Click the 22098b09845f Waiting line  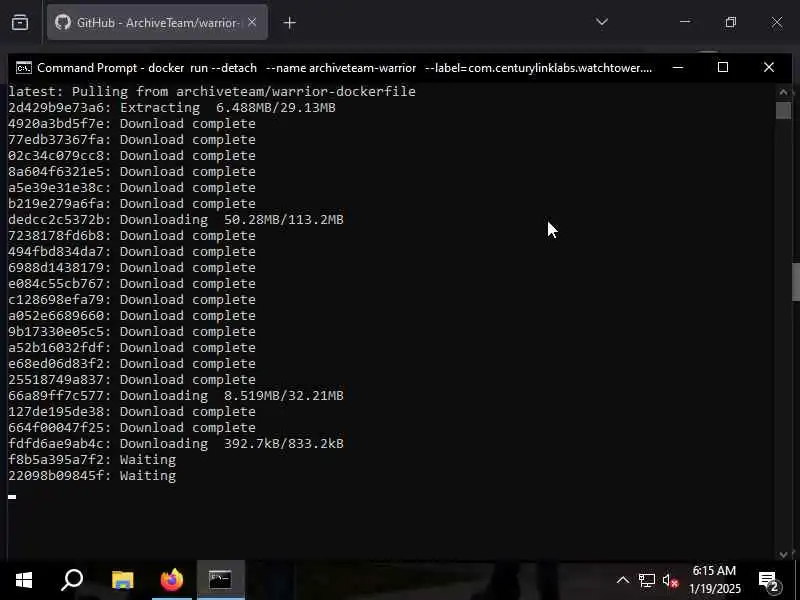click(x=92, y=476)
